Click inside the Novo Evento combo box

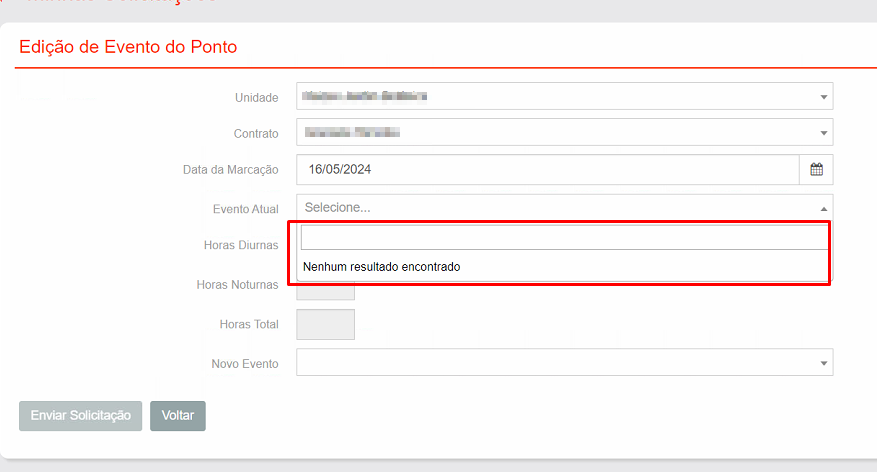[x=550, y=363]
